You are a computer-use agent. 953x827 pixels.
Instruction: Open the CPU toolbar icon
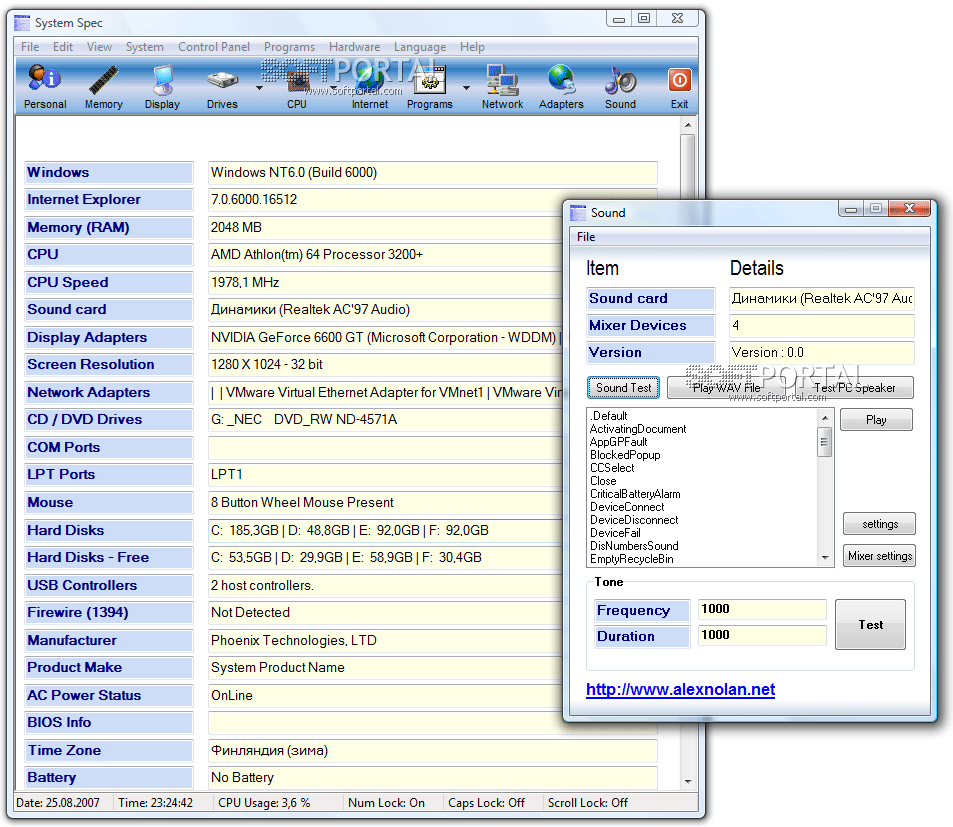click(x=297, y=86)
